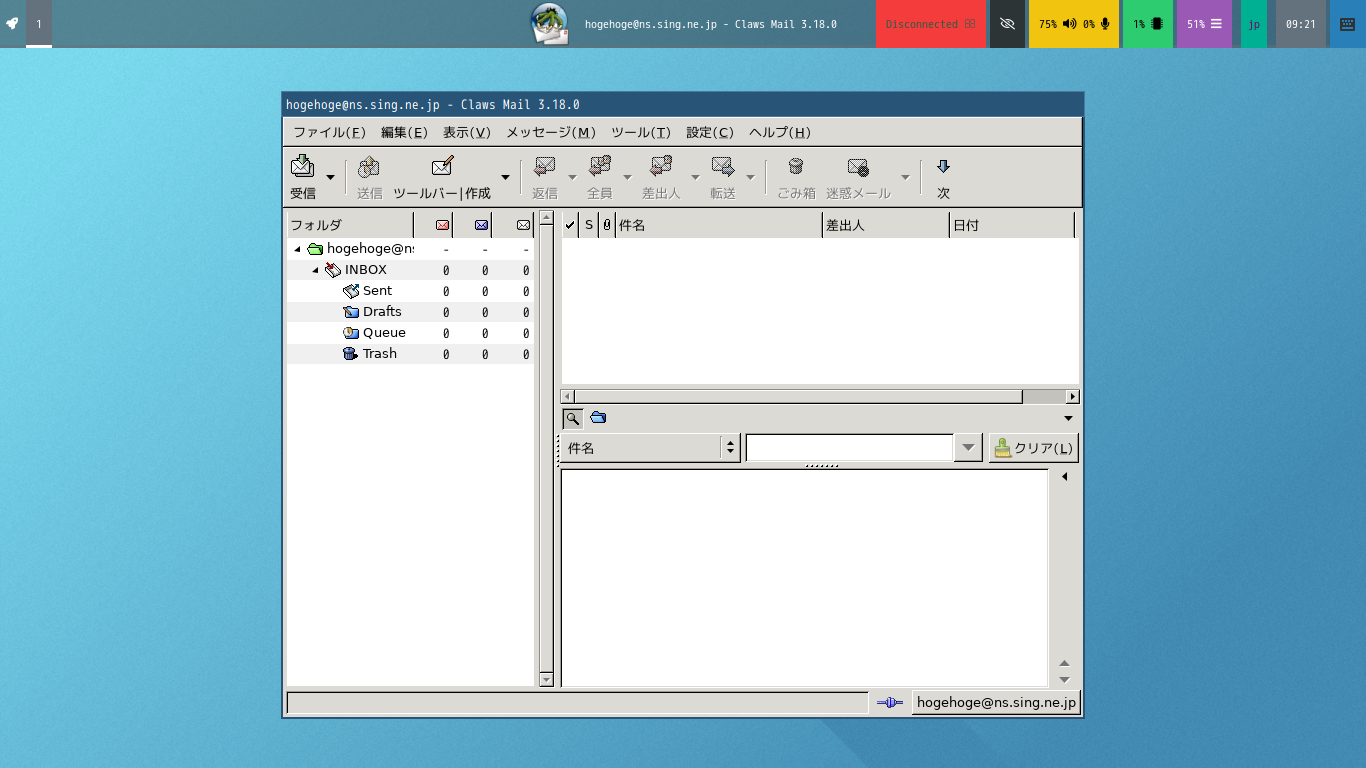Click the quick search text field
The width and height of the screenshot is (1366, 768).
click(x=849, y=448)
